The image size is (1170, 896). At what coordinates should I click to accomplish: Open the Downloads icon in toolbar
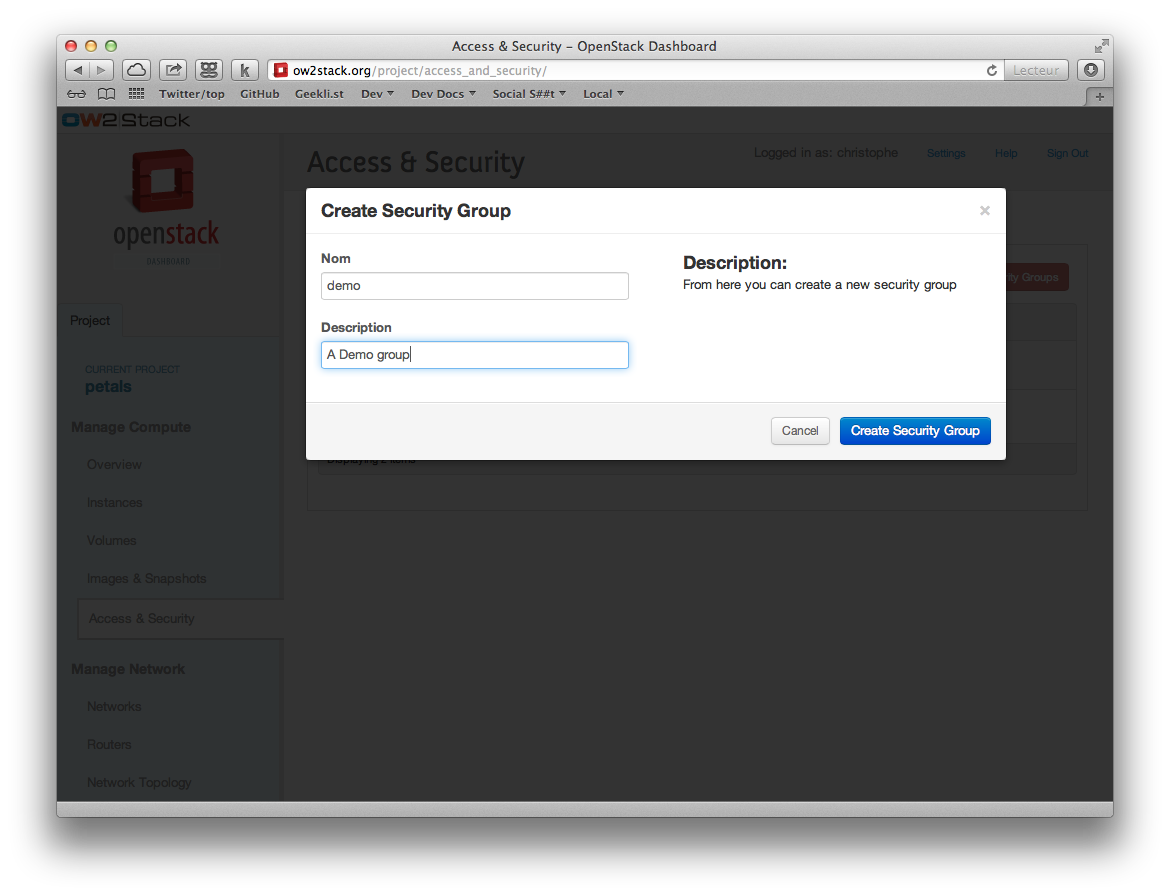tap(1090, 70)
